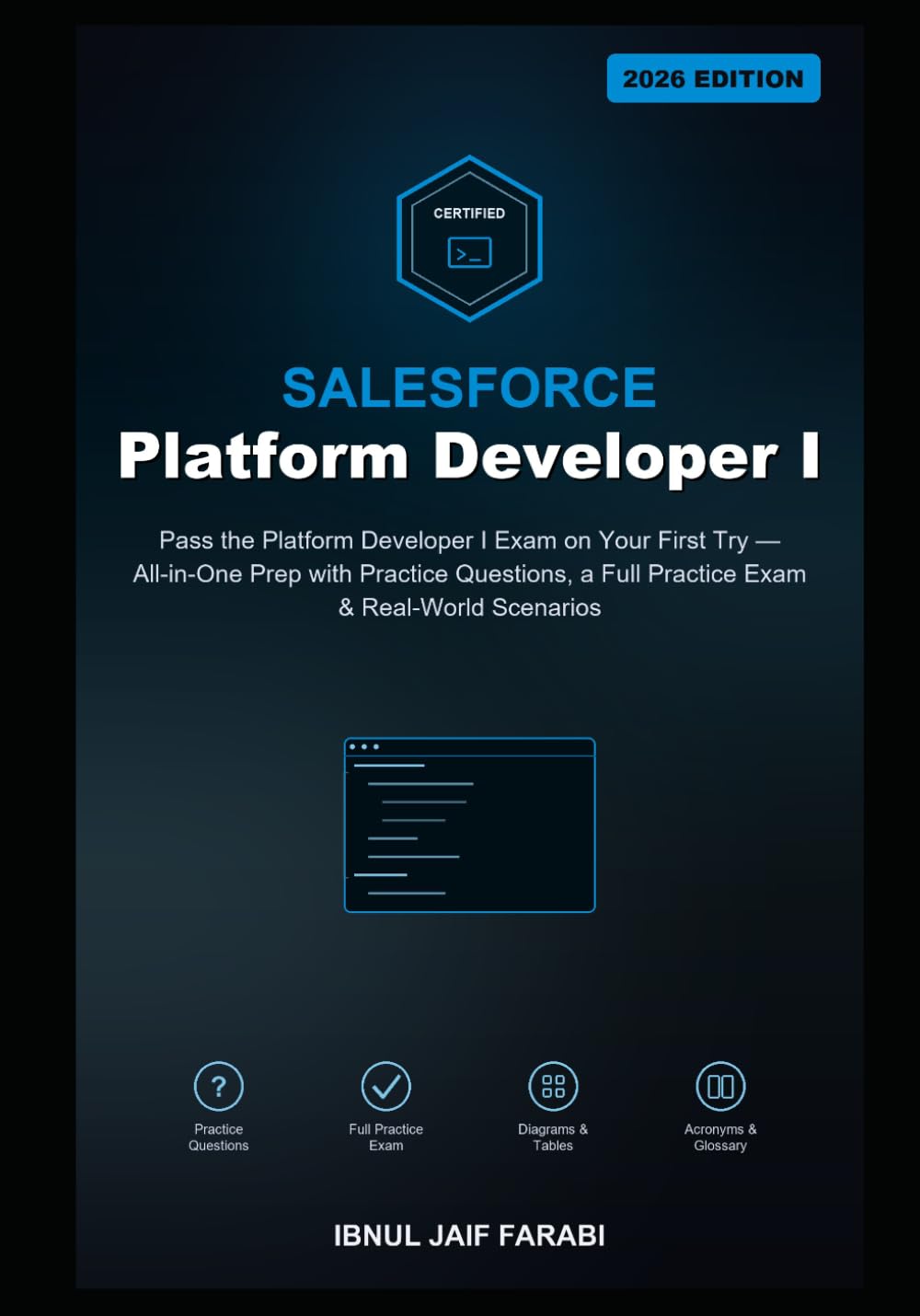Click the grid Diagrams & Tables icon
The width and height of the screenshot is (920, 1316).
click(553, 1087)
